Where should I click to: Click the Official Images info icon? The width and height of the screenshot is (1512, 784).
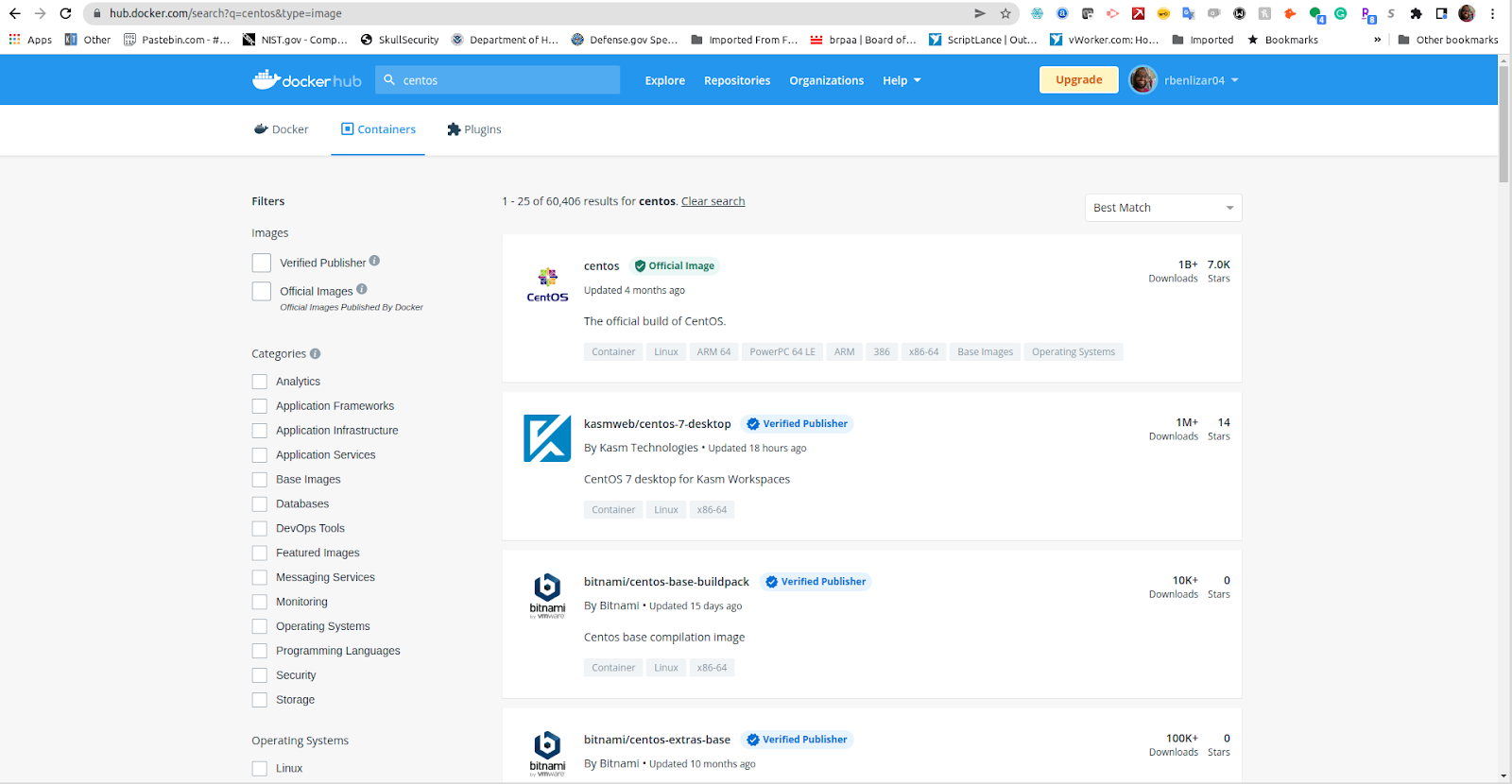pyautogui.click(x=362, y=289)
